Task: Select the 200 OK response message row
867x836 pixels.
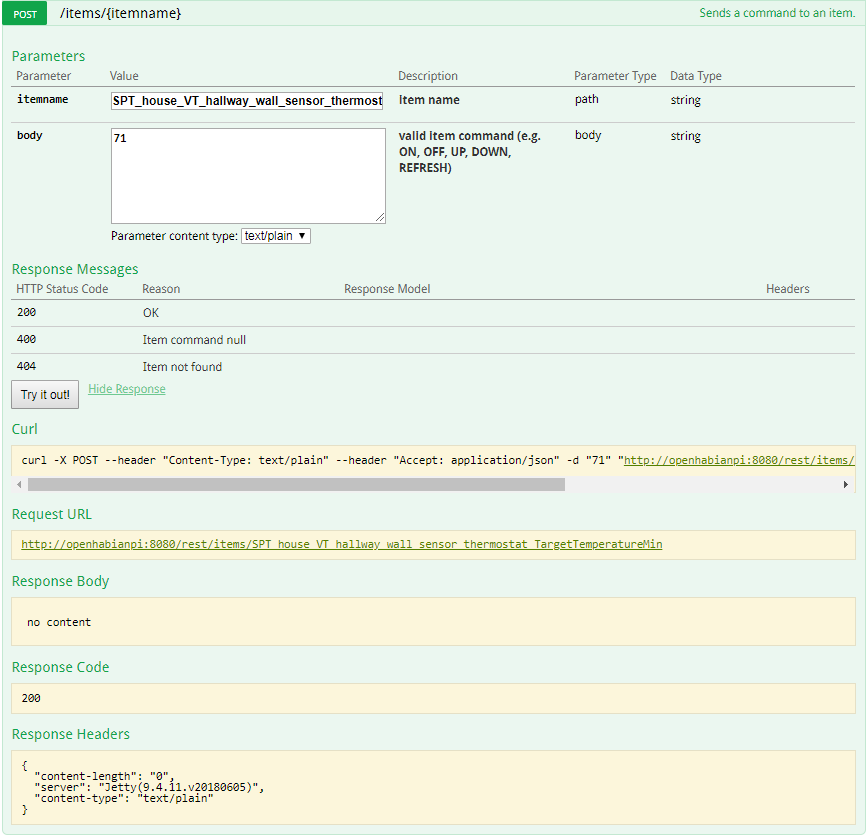Action: coord(150,313)
